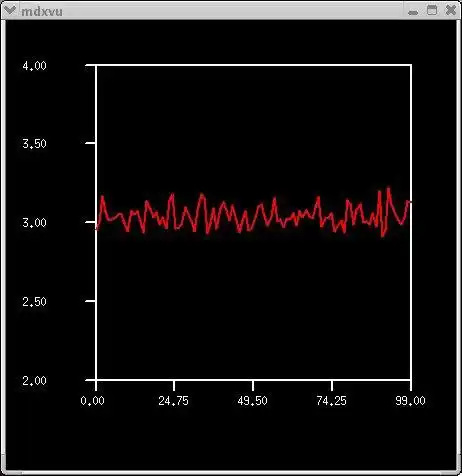Viewport: 462px width, 476px height.
Task: Click the 49.50 x-axis label
Action: point(252,401)
